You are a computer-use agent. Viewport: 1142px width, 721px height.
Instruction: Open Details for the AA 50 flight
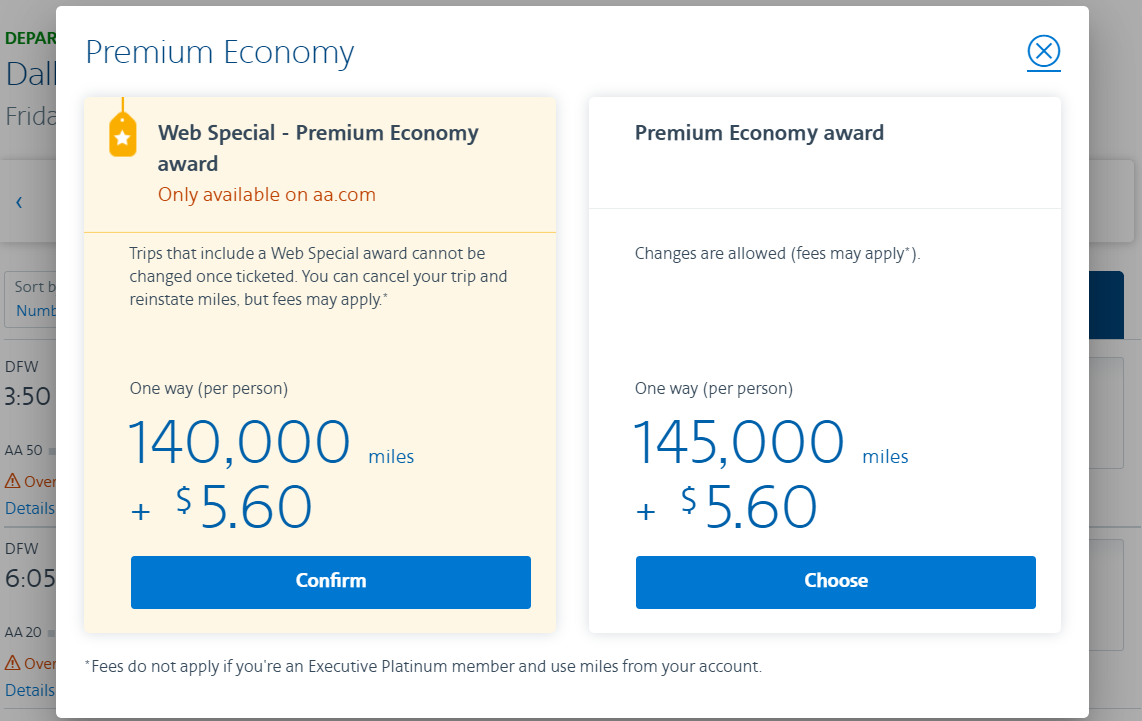[29, 508]
